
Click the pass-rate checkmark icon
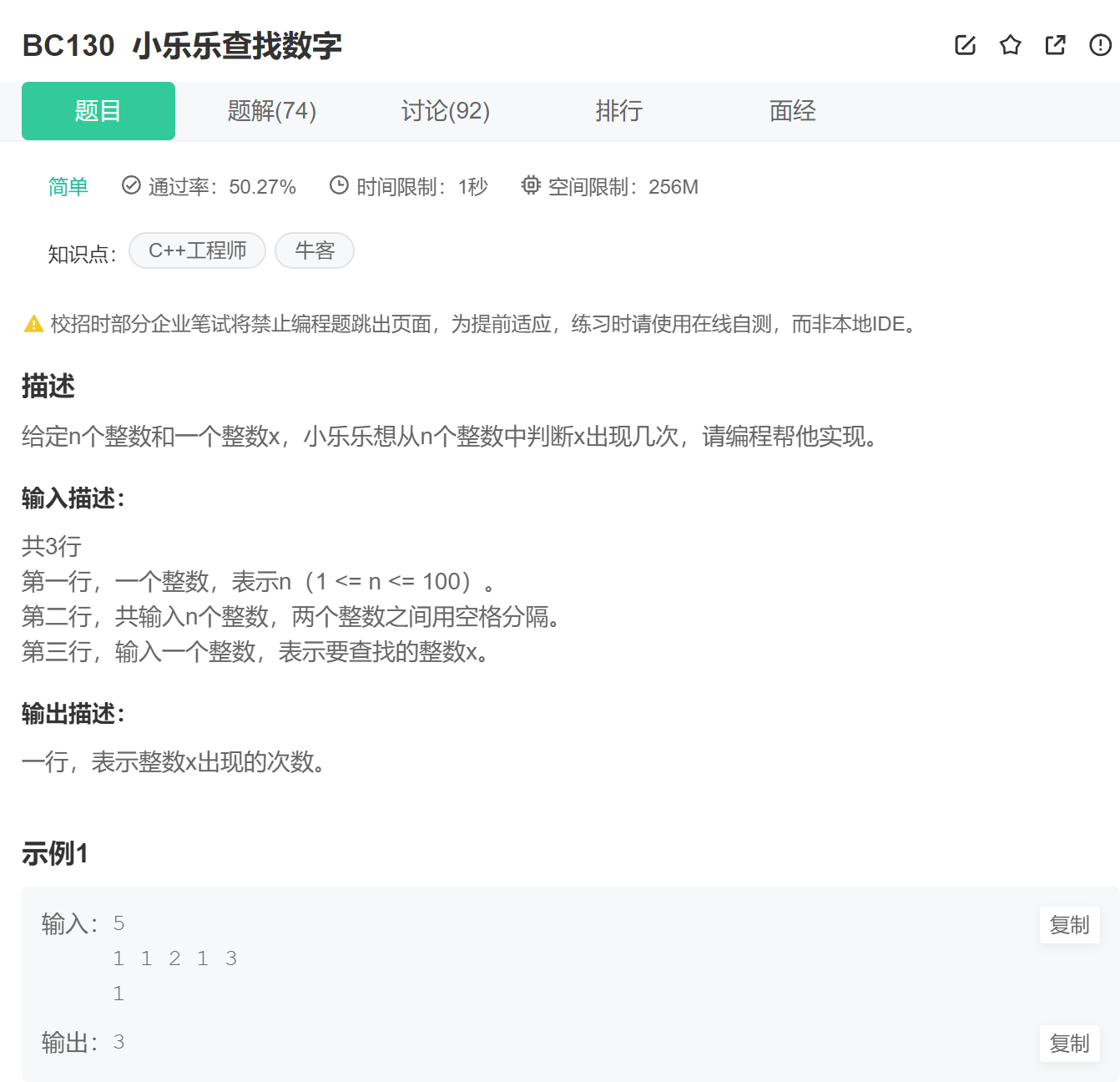pos(131,185)
